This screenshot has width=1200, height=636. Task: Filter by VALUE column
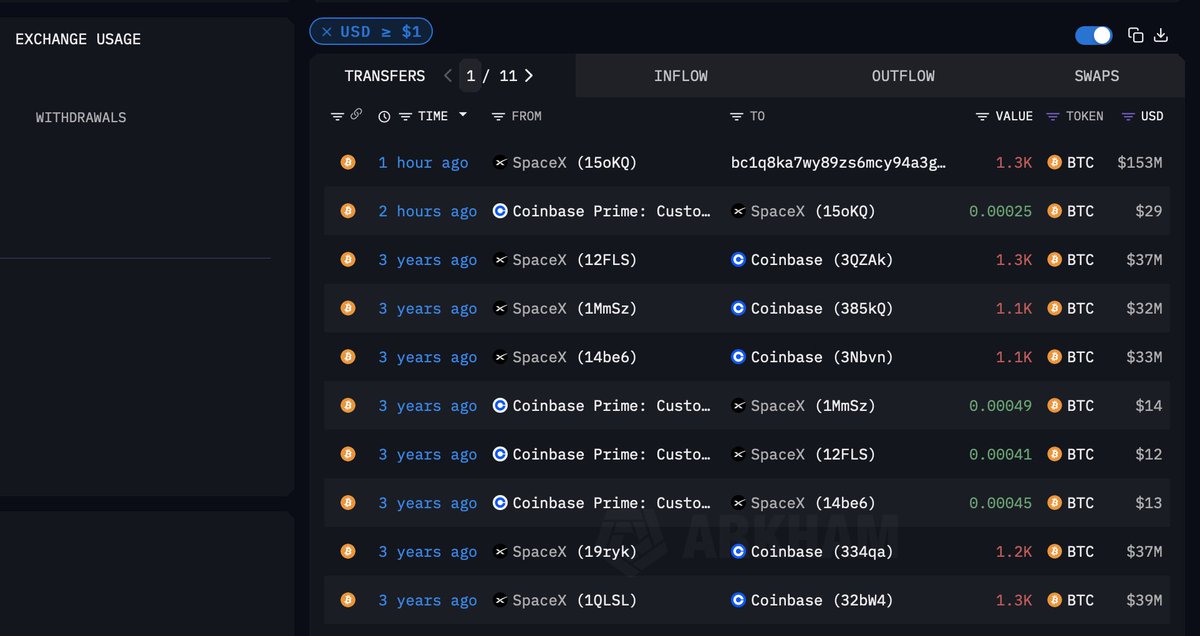(x=982, y=117)
